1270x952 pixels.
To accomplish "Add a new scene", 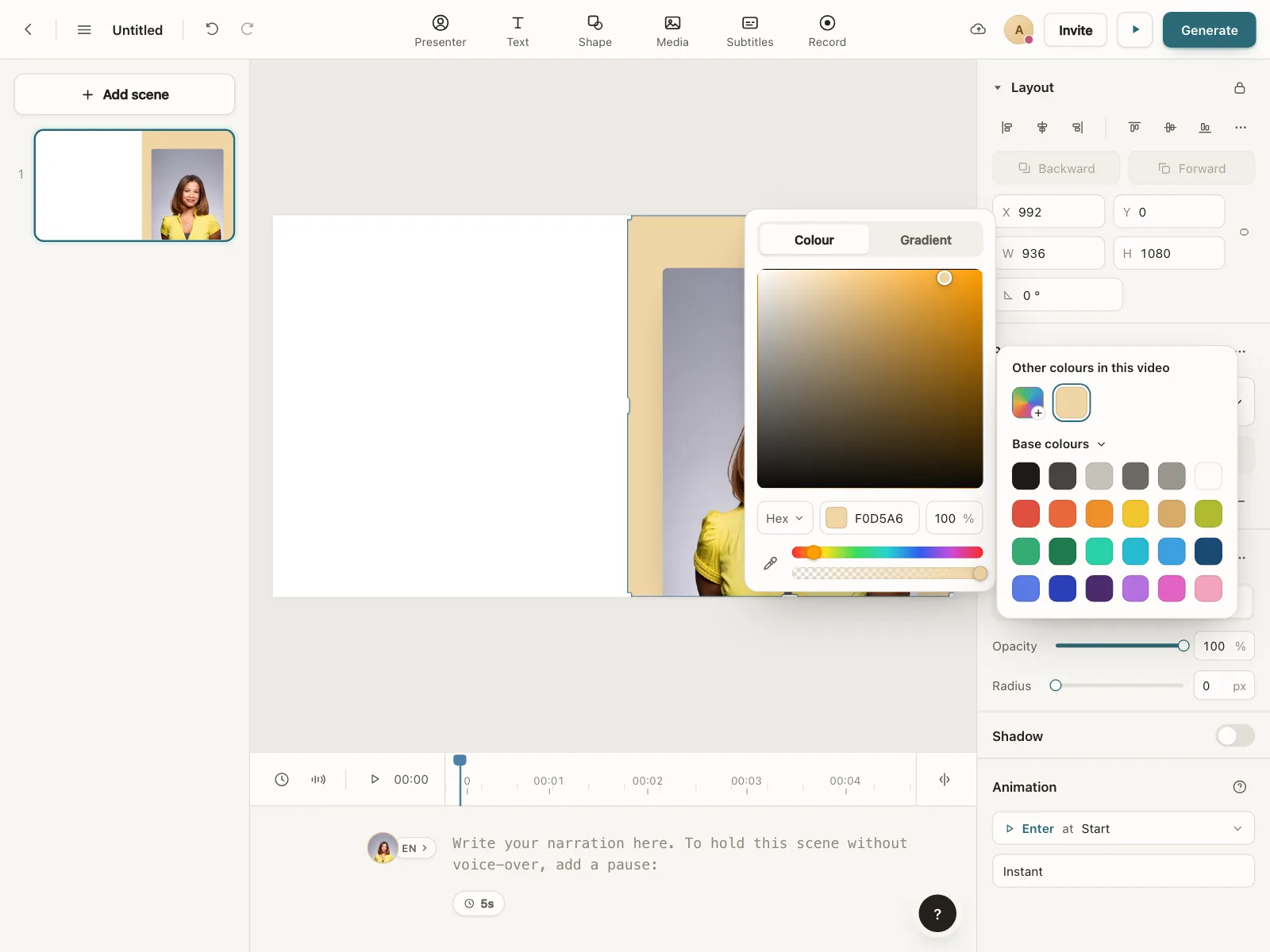I will (125, 94).
